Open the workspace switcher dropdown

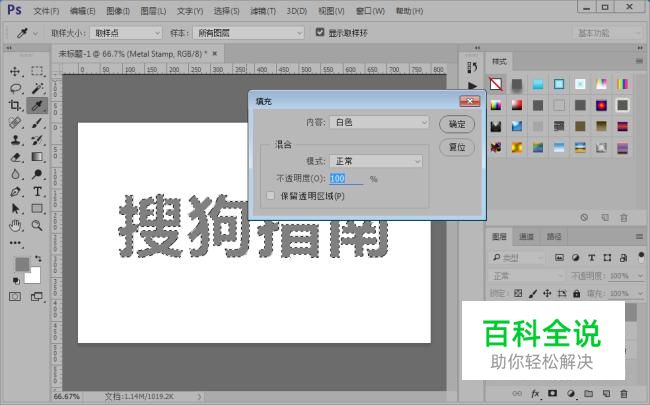[609, 33]
